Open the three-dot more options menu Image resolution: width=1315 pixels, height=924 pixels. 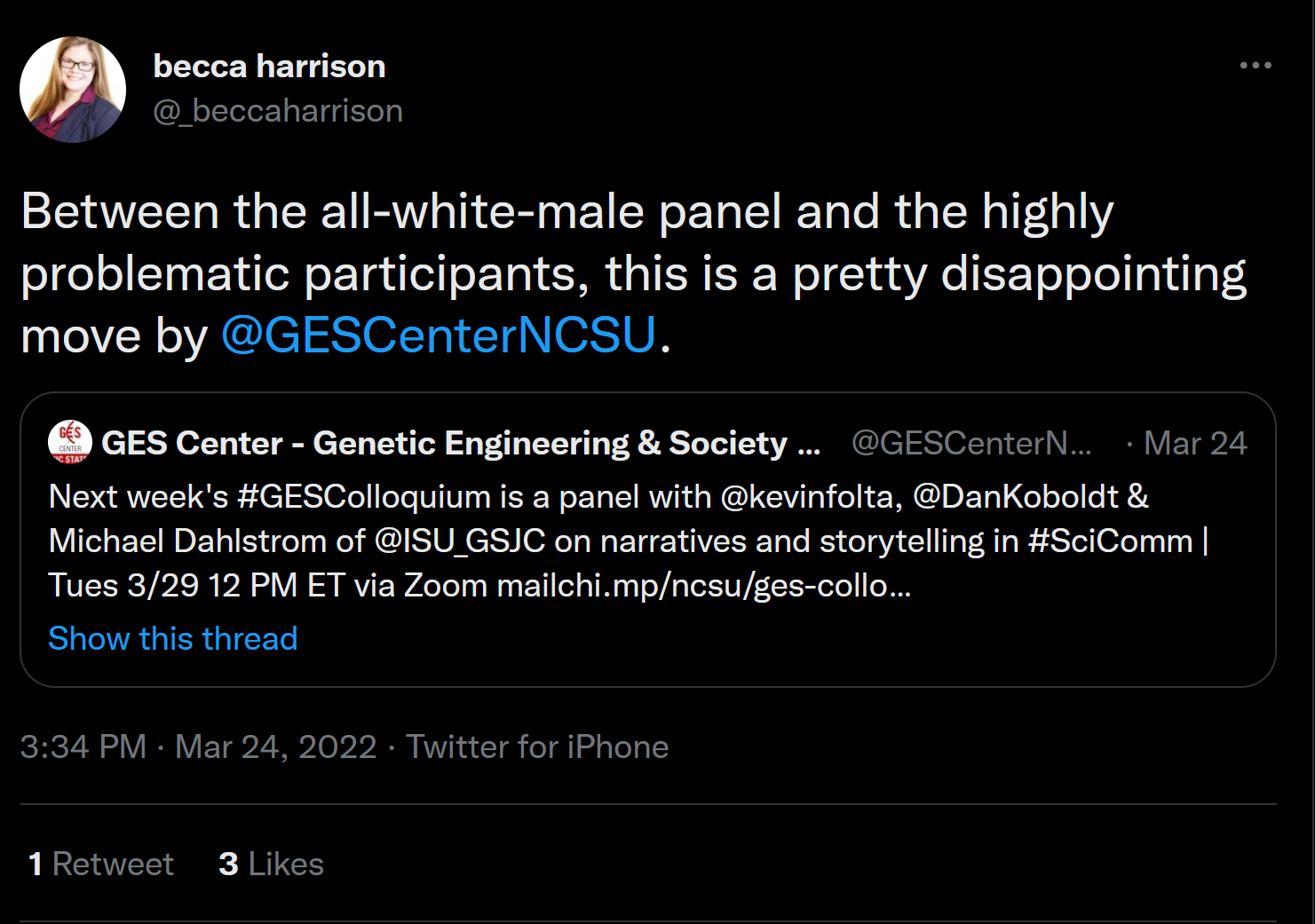coord(1256,66)
